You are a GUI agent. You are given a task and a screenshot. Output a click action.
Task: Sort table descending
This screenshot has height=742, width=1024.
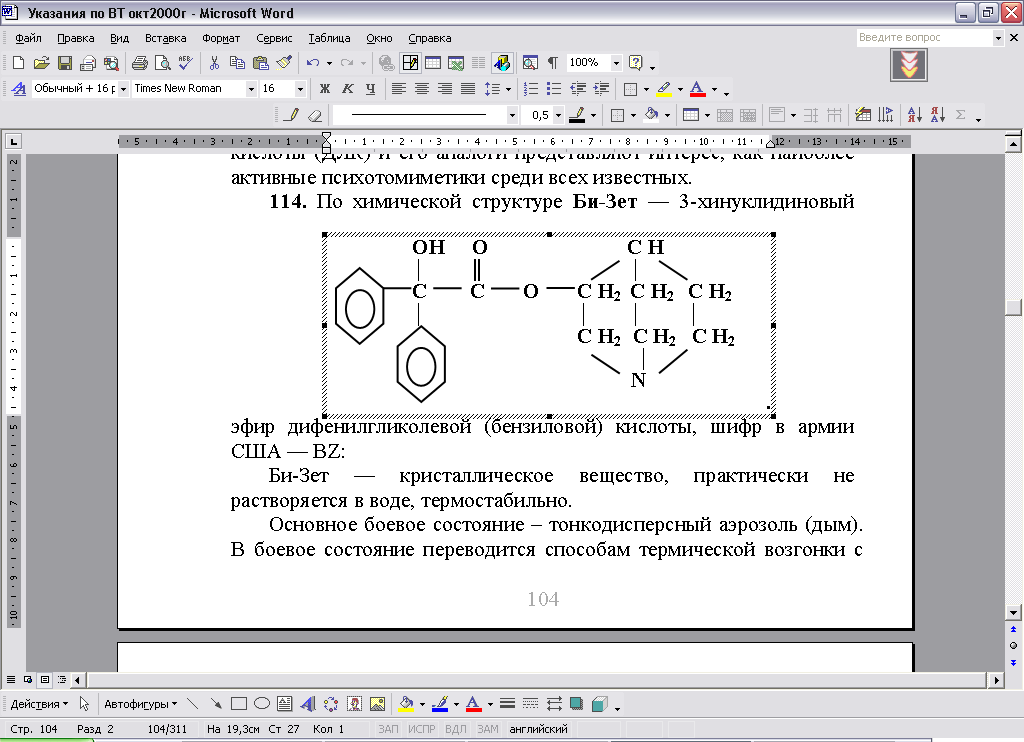(x=938, y=116)
